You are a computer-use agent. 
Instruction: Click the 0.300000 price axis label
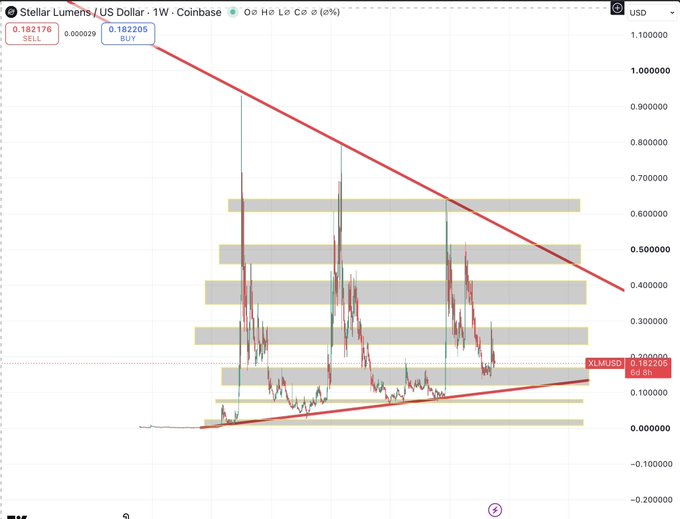[649, 321]
